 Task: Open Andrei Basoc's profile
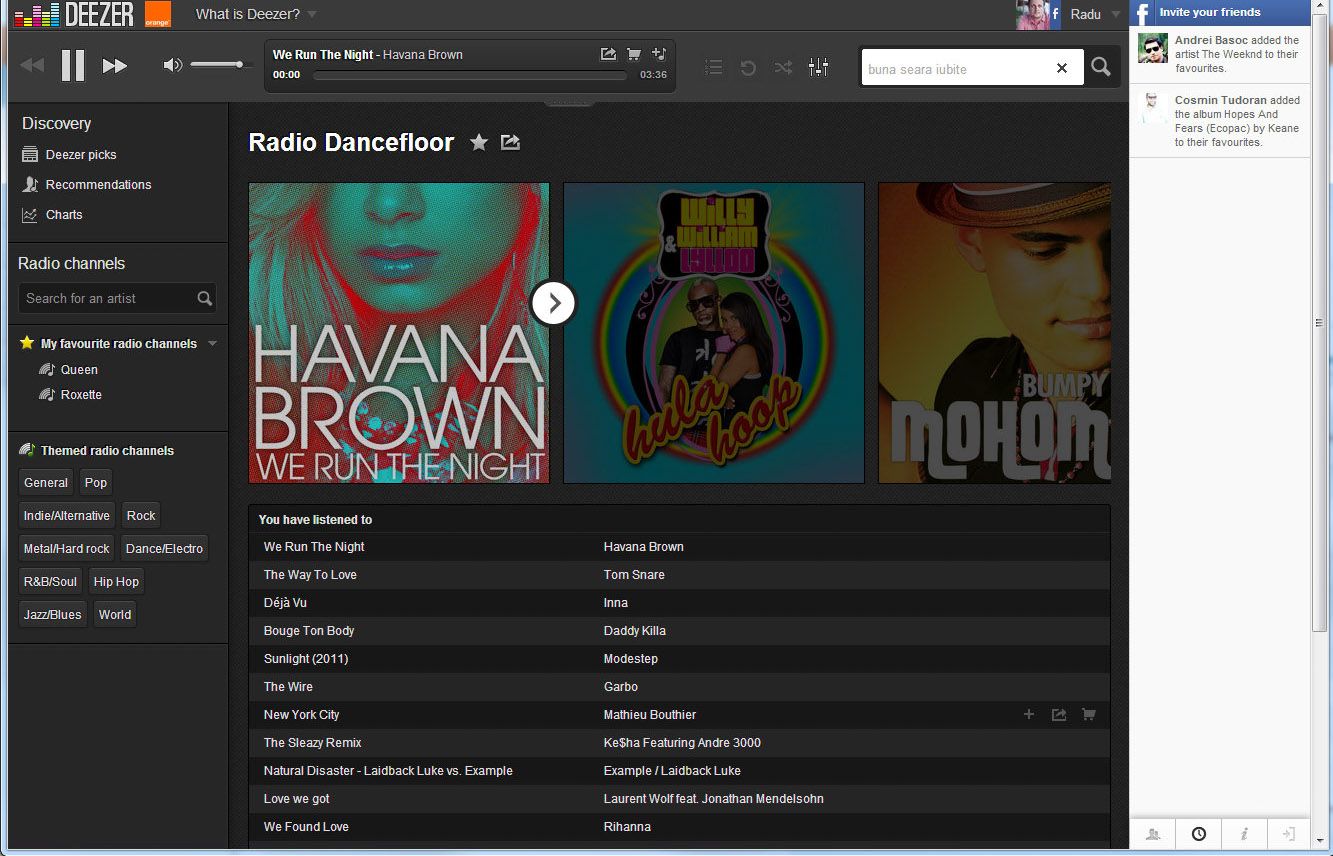(1211, 40)
